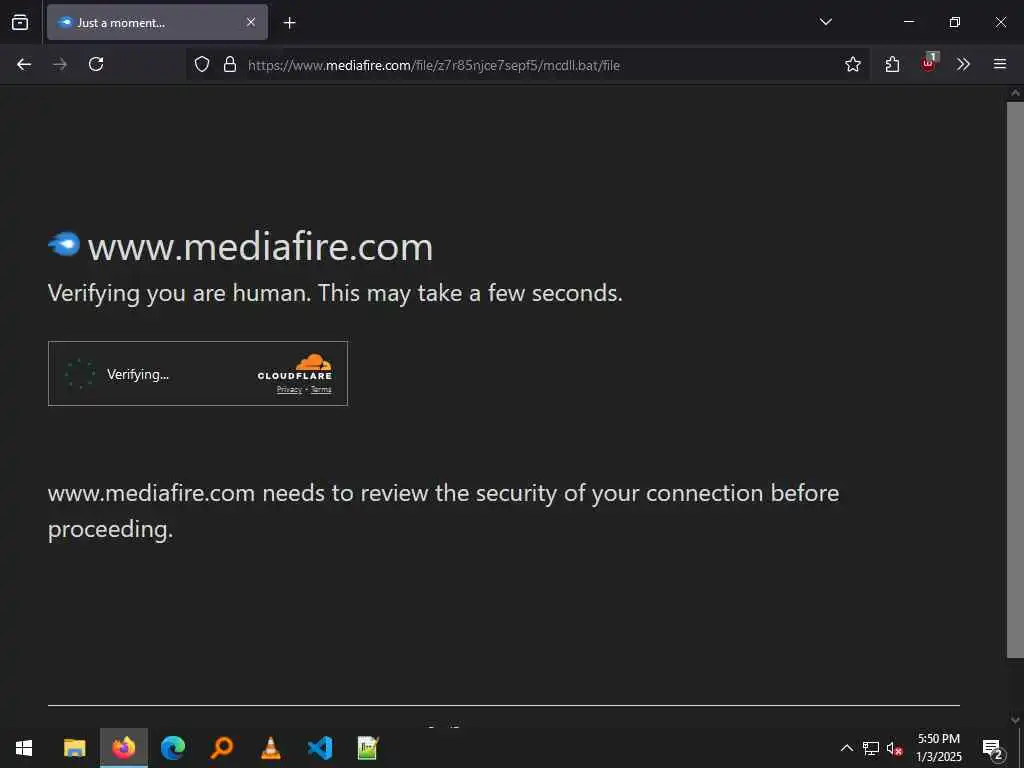Click the 'Verifying...' status text
The image size is (1024, 768).
[x=138, y=374]
